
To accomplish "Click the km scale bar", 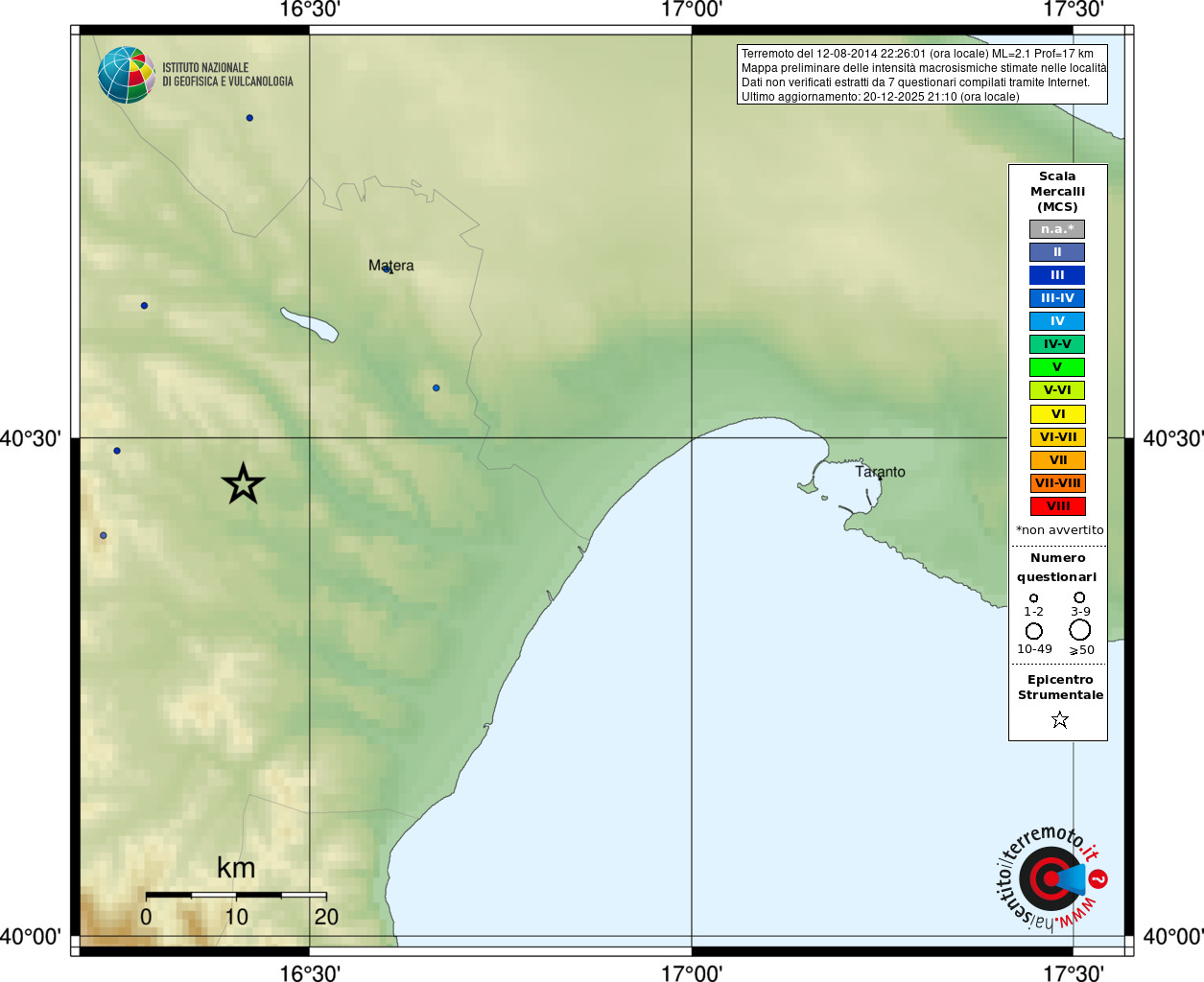I will point(236,895).
